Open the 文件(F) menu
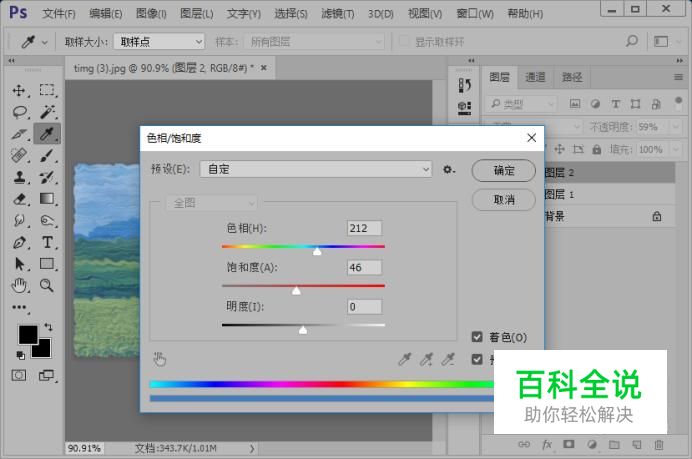 coord(59,14)
